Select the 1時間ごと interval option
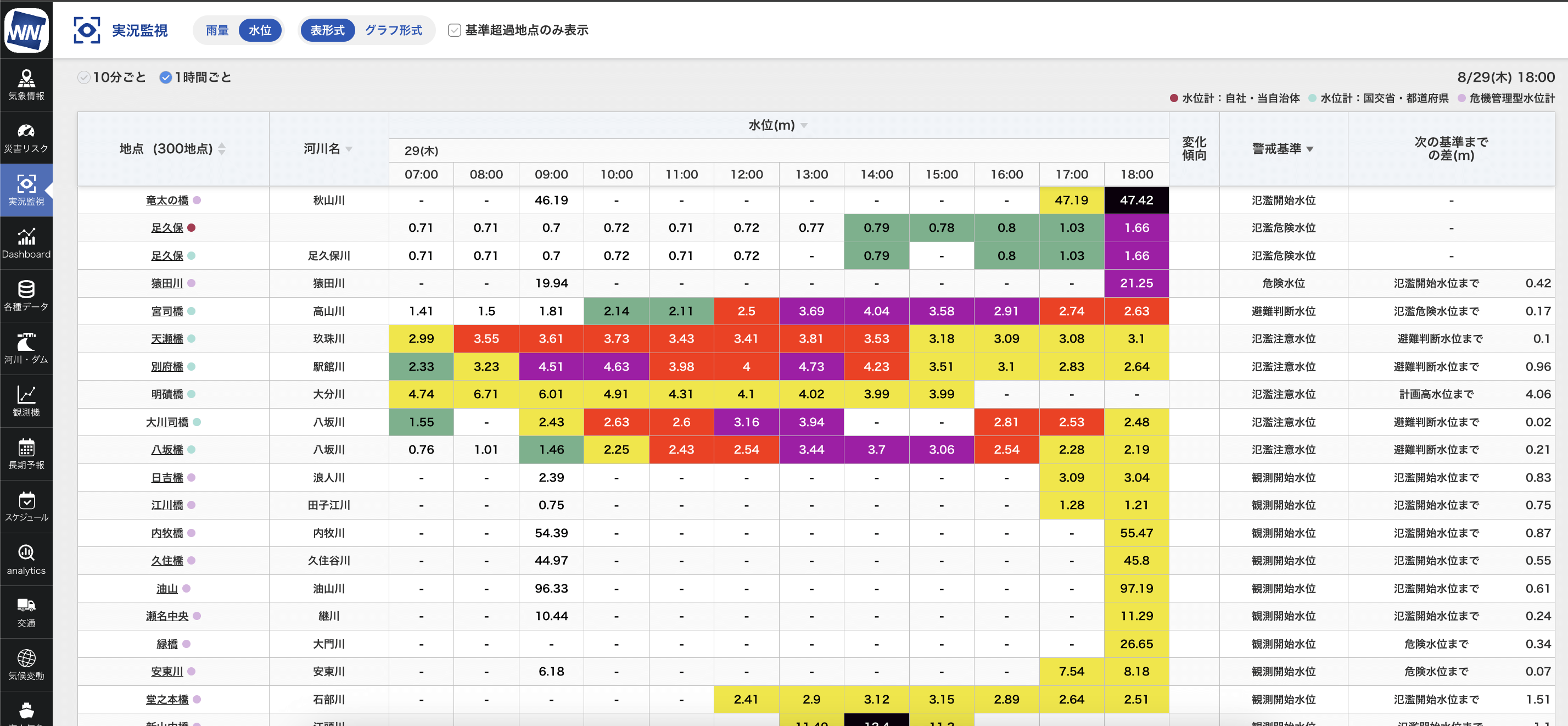1568x726 pixels. click(x=166, y=77)
